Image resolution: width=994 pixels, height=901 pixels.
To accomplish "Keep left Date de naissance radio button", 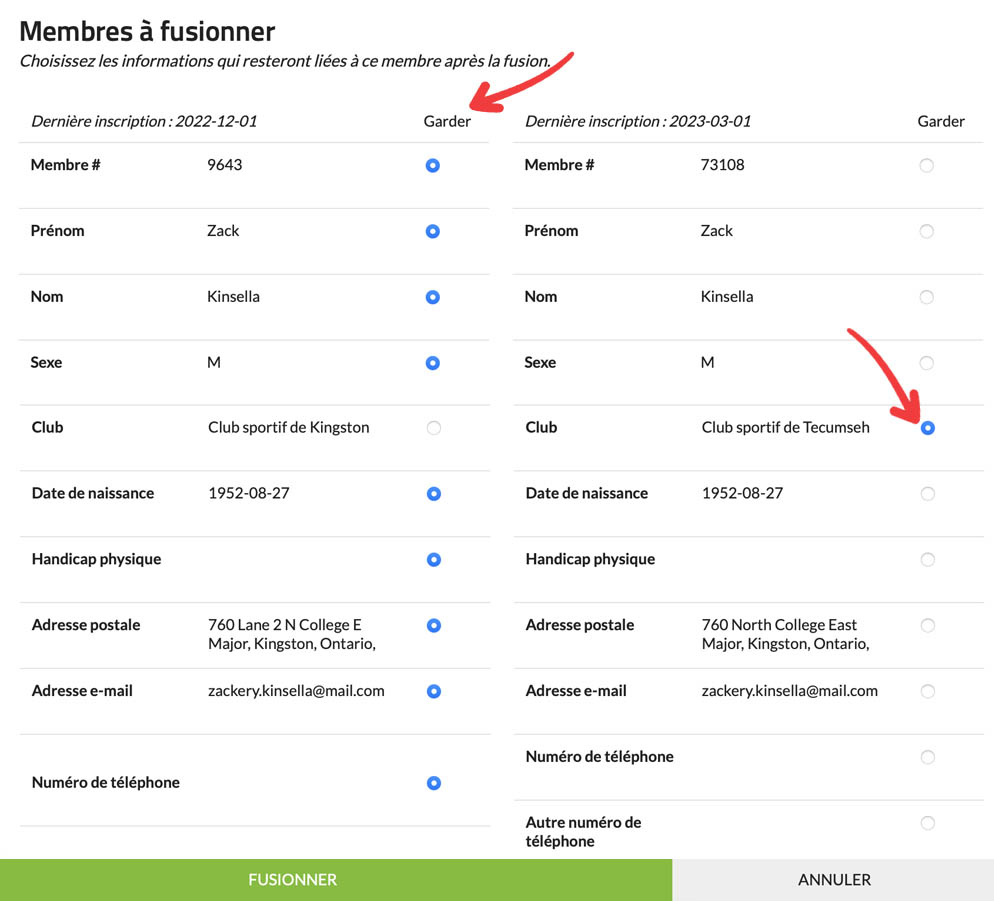I will click(x=433, y=494).
